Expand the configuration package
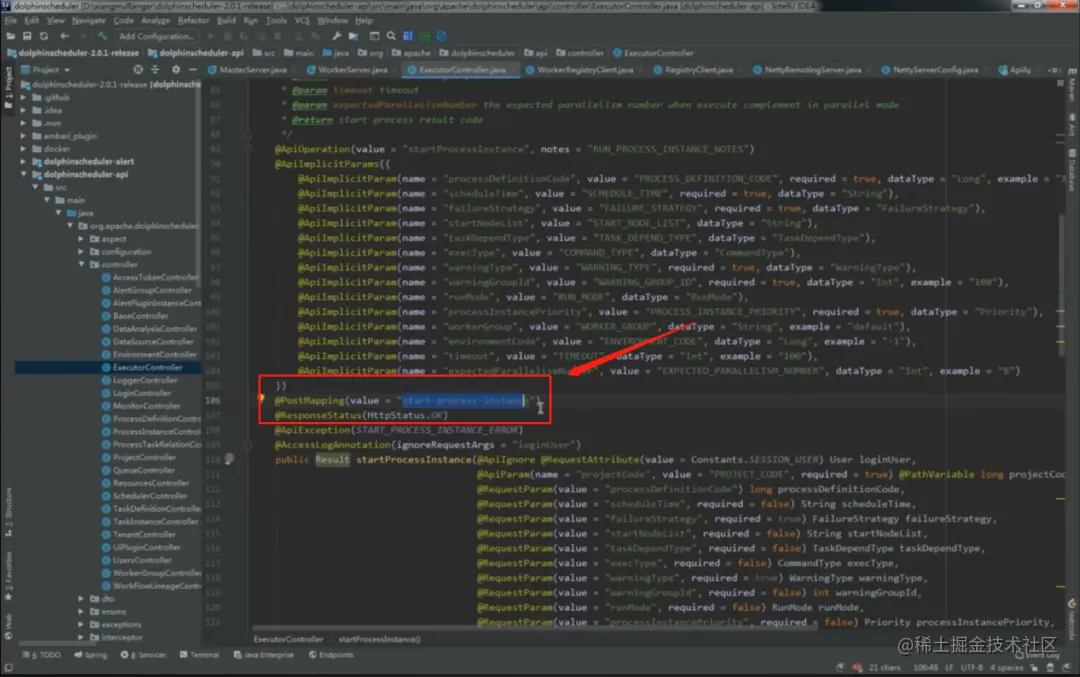The width and height of the screenshot is (1080, 677). click(81, 252)
